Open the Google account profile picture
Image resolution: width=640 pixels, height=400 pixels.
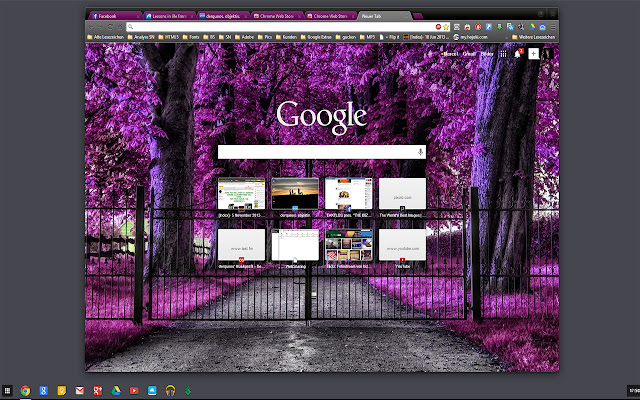tap(548, 53)
